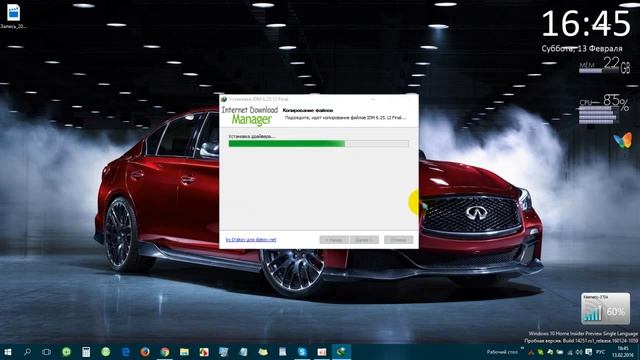
Task: Click the Установка драйвера... status text
Action: click(x=252, y=136)
